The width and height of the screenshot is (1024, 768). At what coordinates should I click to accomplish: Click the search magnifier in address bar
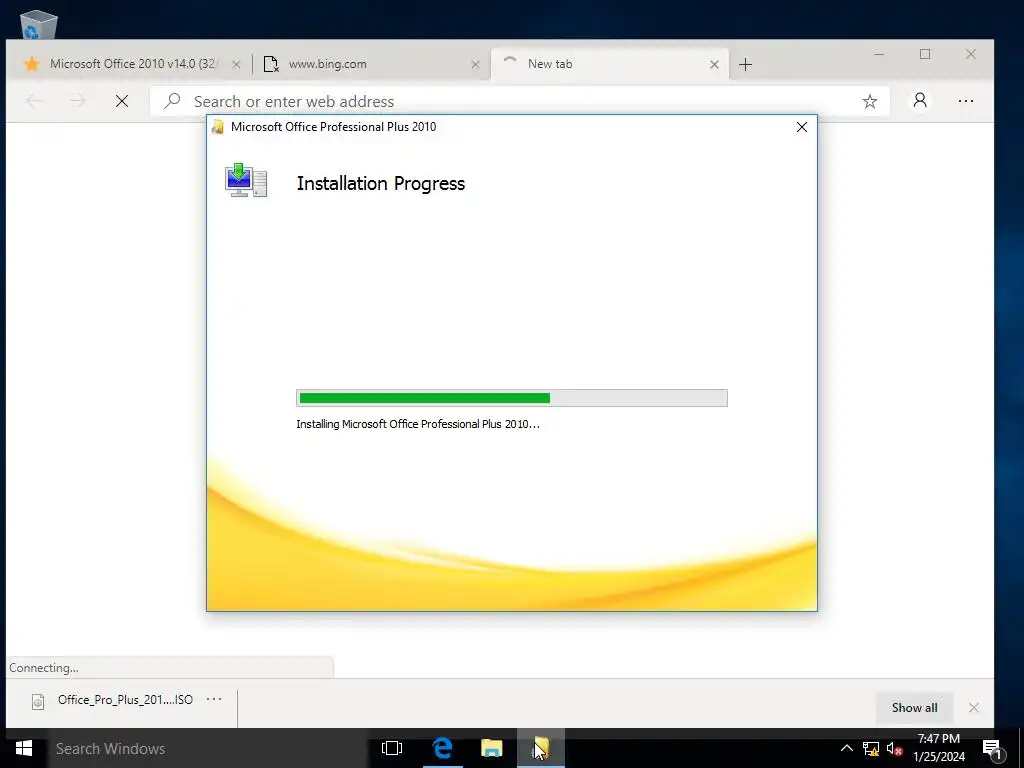[x=172, y=101]
